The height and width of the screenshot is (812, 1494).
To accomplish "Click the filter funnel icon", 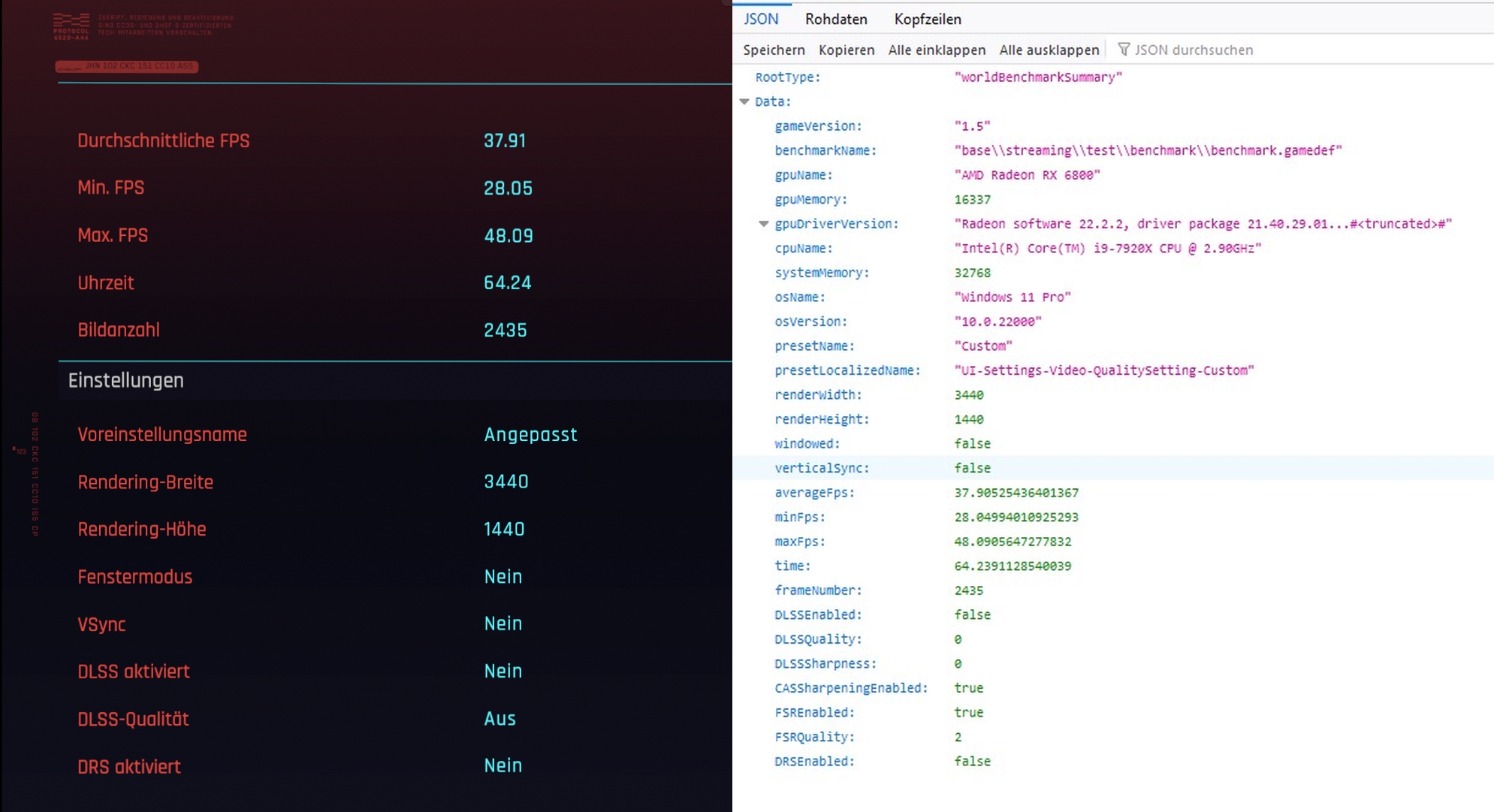I will click(x=1124, y=50).
